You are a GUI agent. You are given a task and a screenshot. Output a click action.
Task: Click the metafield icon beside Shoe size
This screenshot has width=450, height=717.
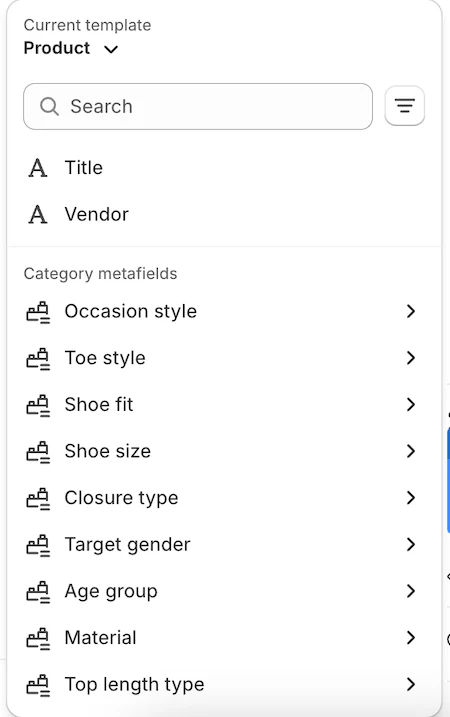click(x=38, y=452)
